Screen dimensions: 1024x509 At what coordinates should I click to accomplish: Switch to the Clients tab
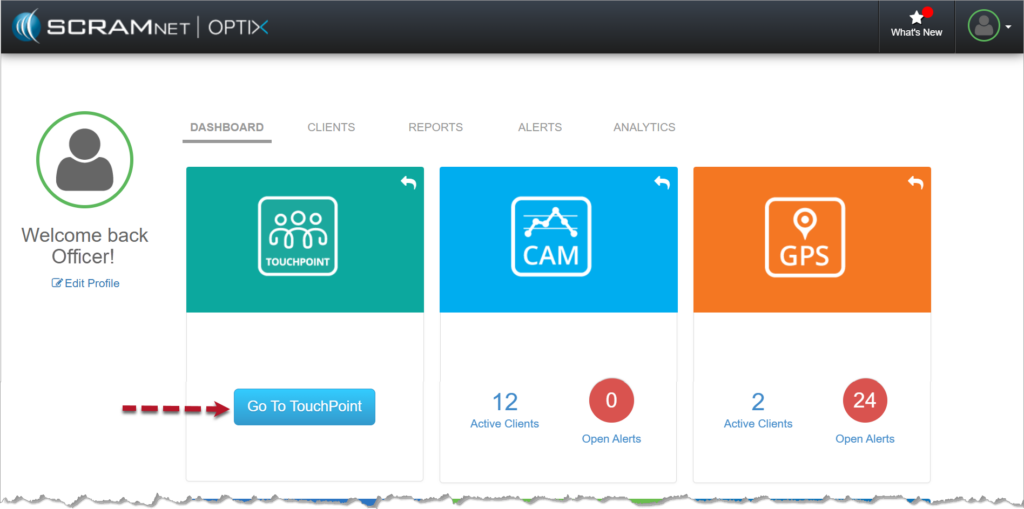coord(331,128)
